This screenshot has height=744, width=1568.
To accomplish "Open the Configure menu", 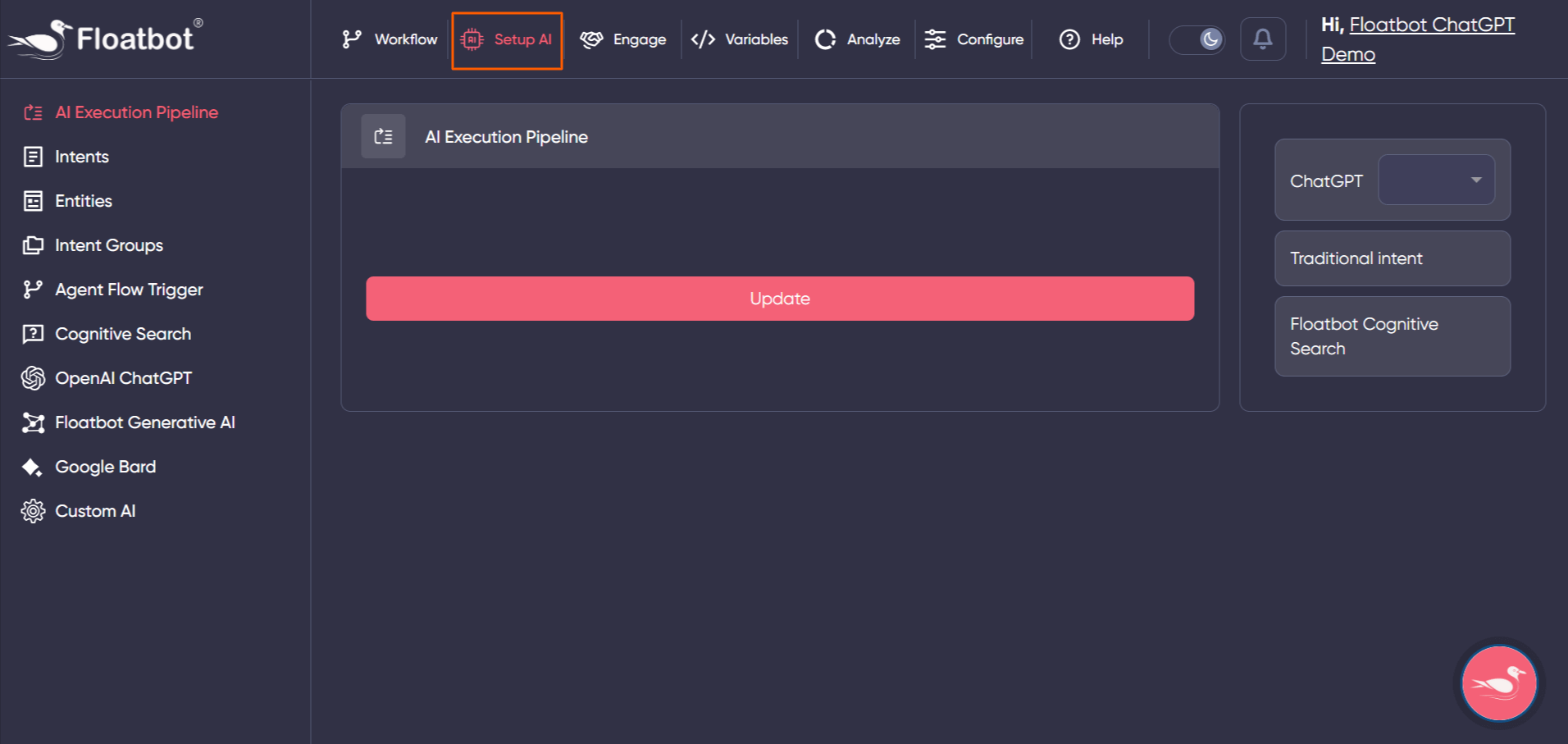I will (974, 39).
